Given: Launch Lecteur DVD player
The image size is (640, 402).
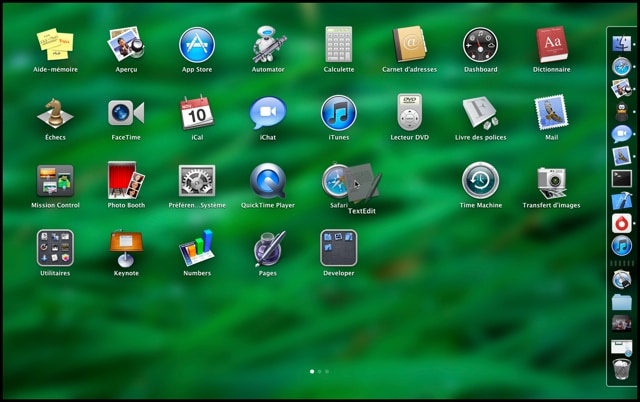Looking at the screenshot, I should pyautogui.click(x=409, y=112).
